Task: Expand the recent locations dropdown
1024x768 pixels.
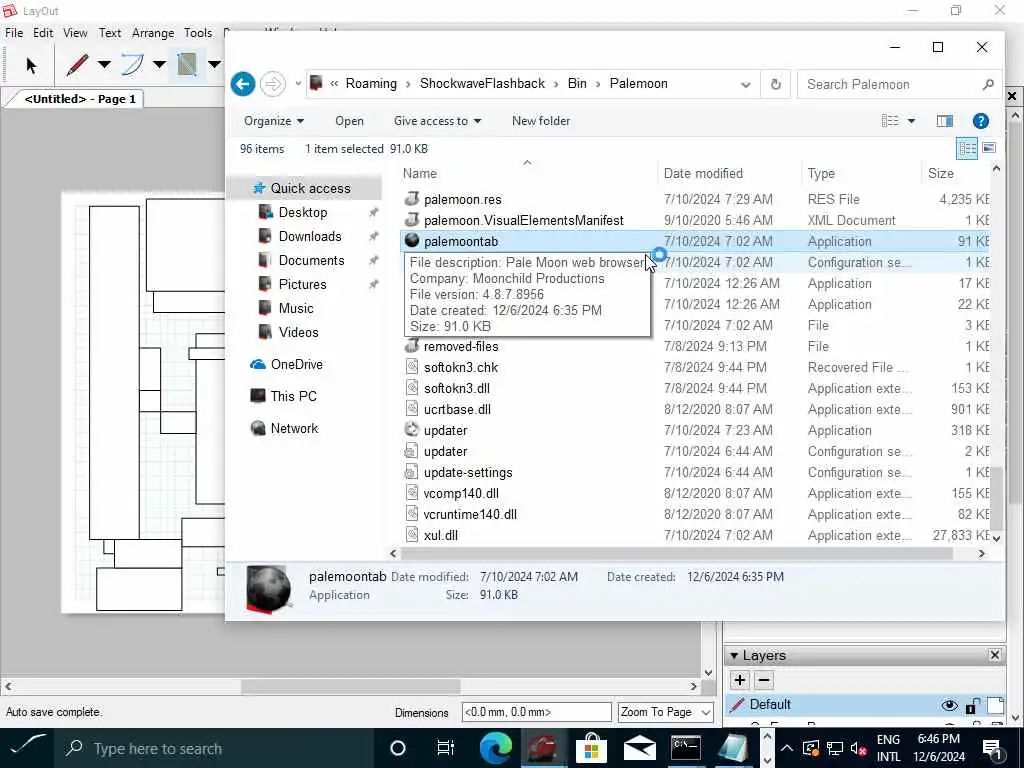Action: coord(298,84)
